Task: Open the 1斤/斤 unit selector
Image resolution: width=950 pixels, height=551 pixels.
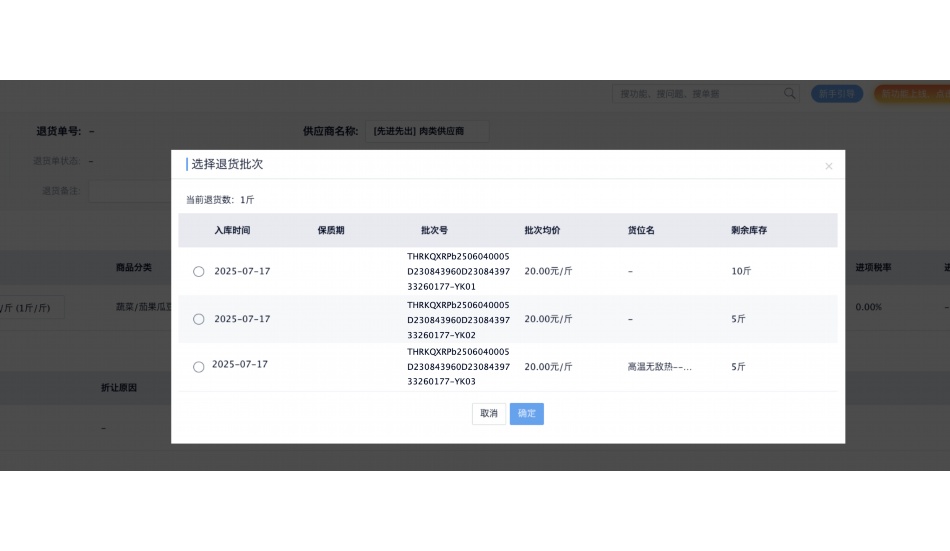Action: (32, 307)
